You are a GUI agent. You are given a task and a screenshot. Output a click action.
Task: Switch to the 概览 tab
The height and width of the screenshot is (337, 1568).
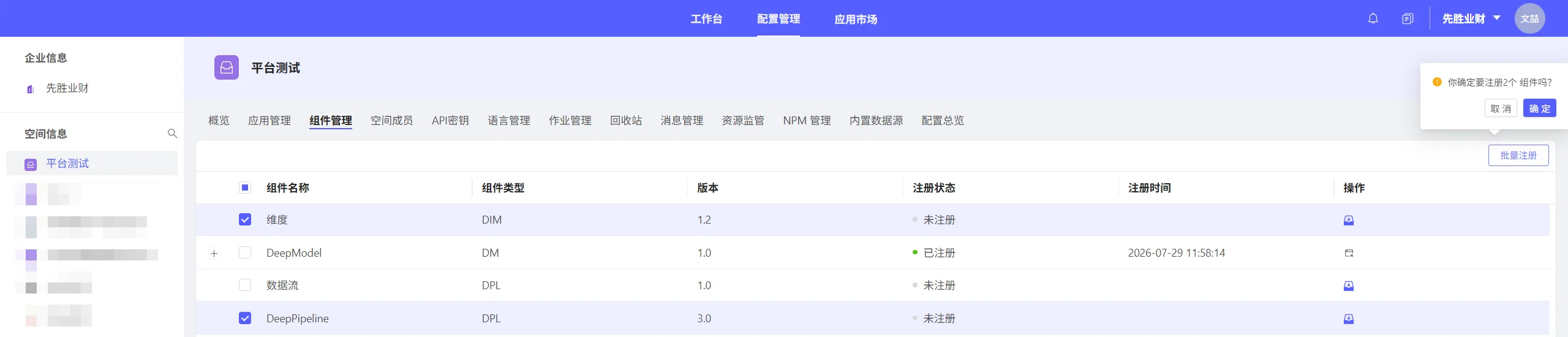pyautogui.click(x=219, y=120)
